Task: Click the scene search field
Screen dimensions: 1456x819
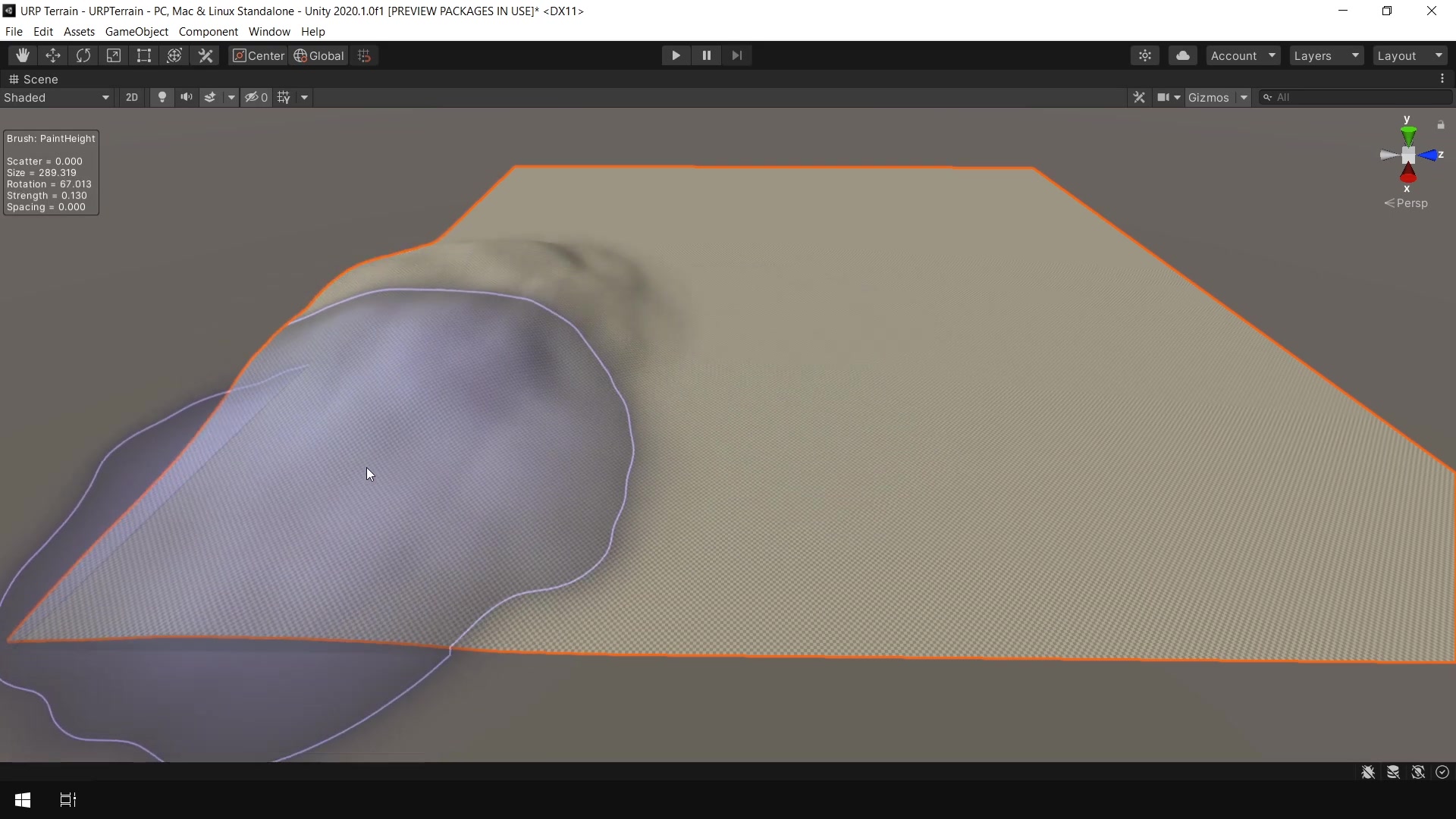Action: coord(1357,97)
